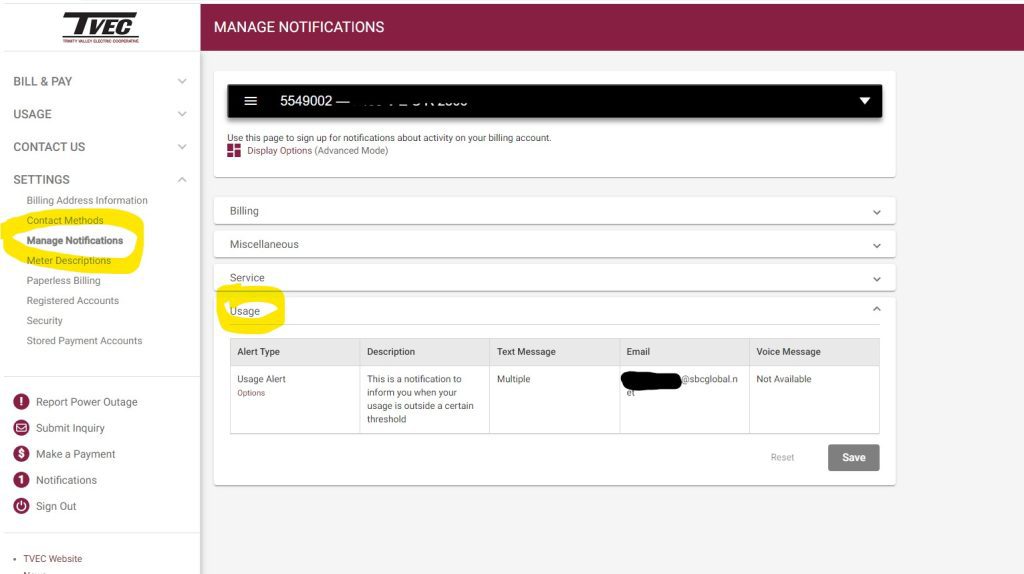Click the Sign Out power icon
The image size is (1024, 574).
[21, 506]
